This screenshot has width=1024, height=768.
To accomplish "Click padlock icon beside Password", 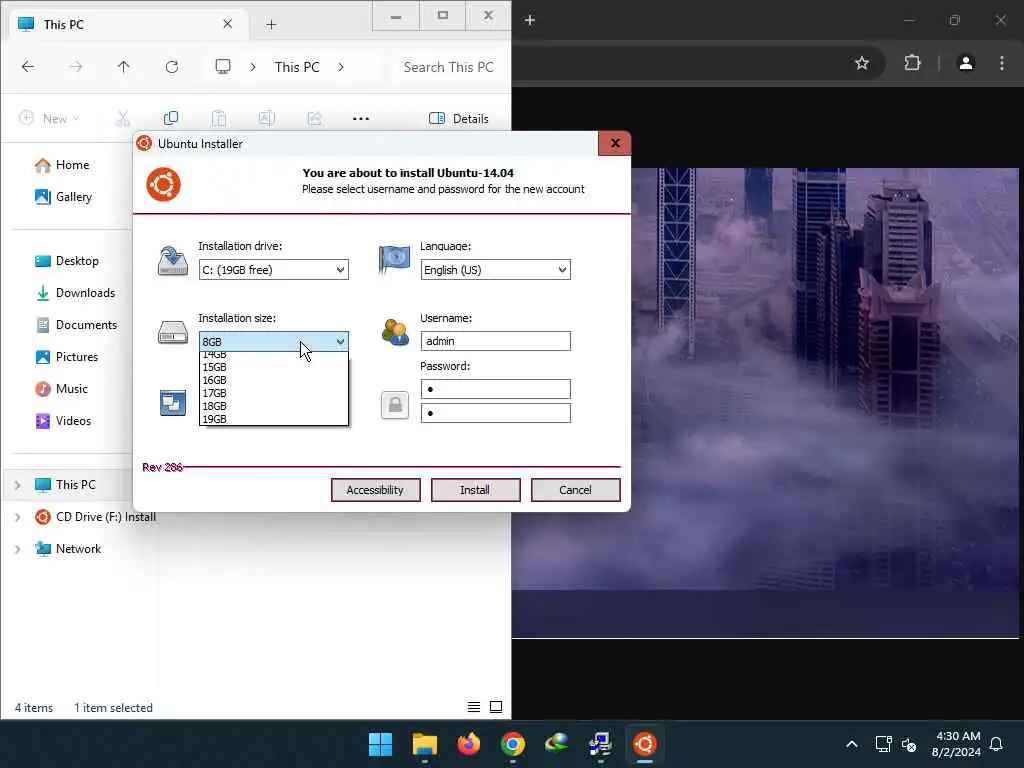I will coord(395,405).
